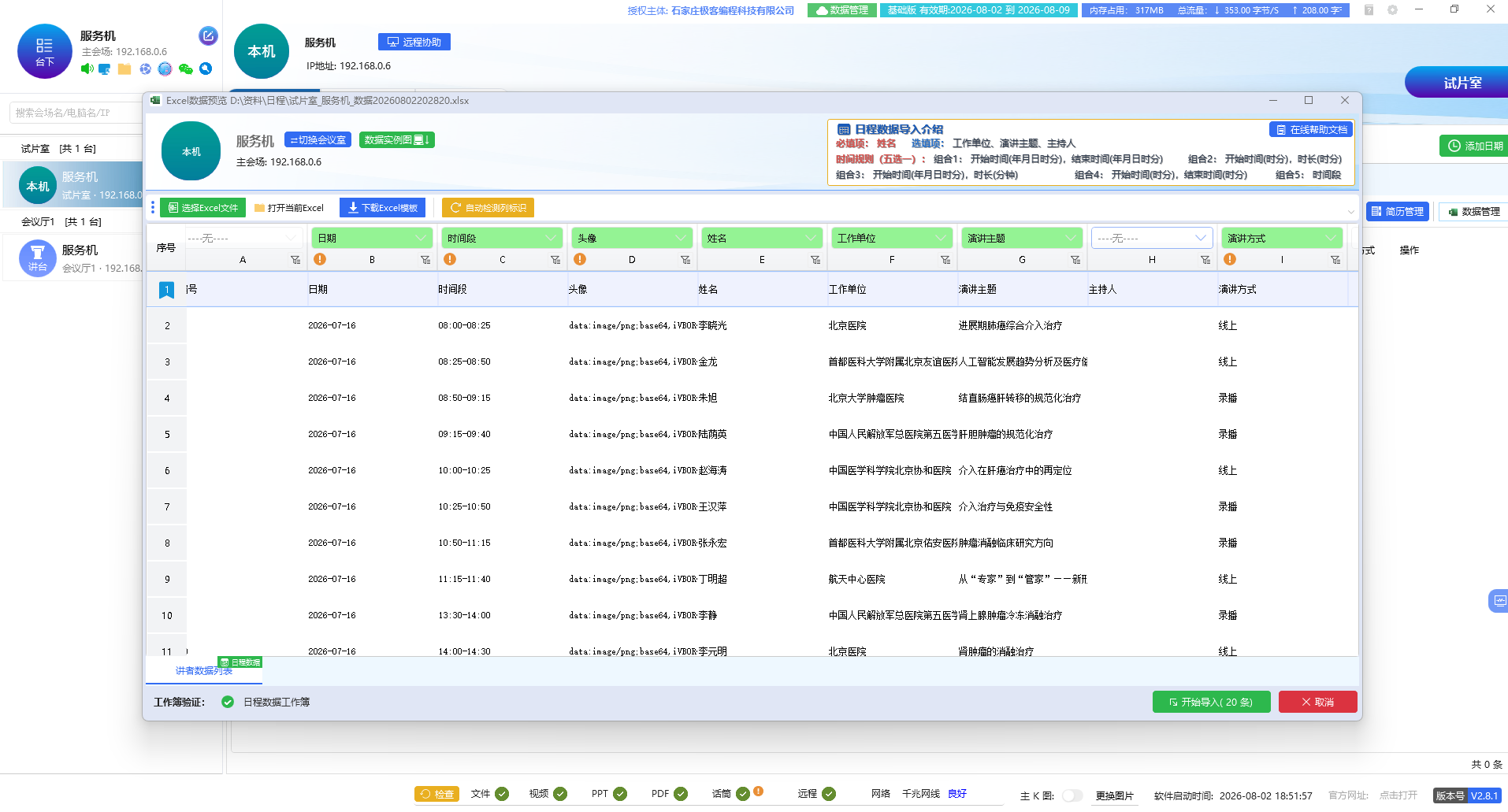Open the yellow folder icon under 主会场

tap(124, 69)
